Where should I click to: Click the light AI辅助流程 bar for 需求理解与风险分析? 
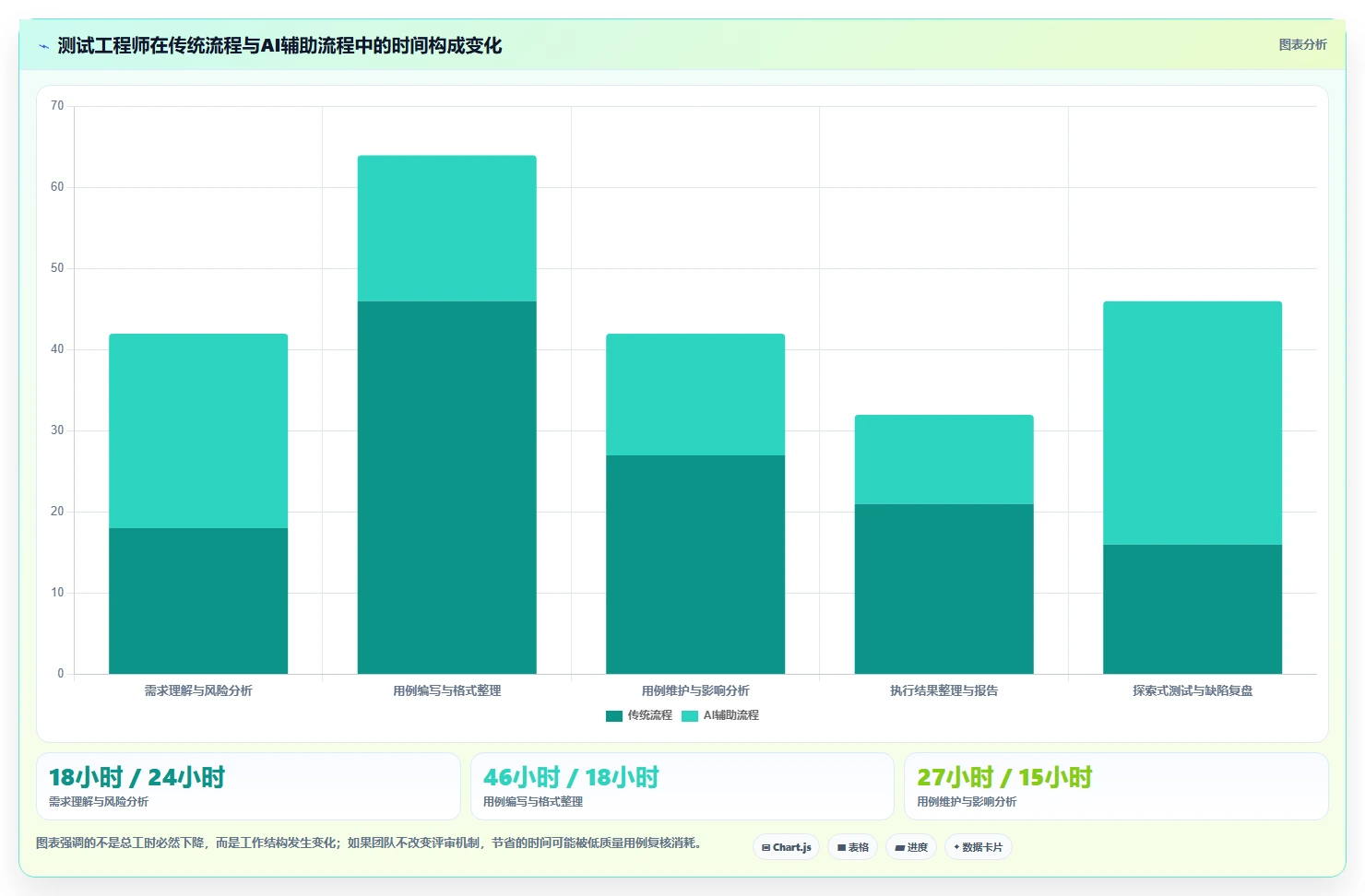pos(198,430)
